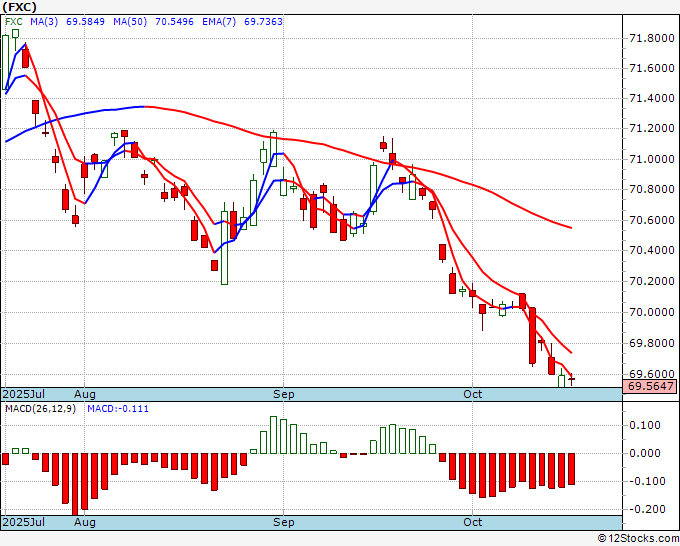Select the MA(50) legend label
Image resolution: width=680 pixels, height=546 pixels.
coord(130,21)
